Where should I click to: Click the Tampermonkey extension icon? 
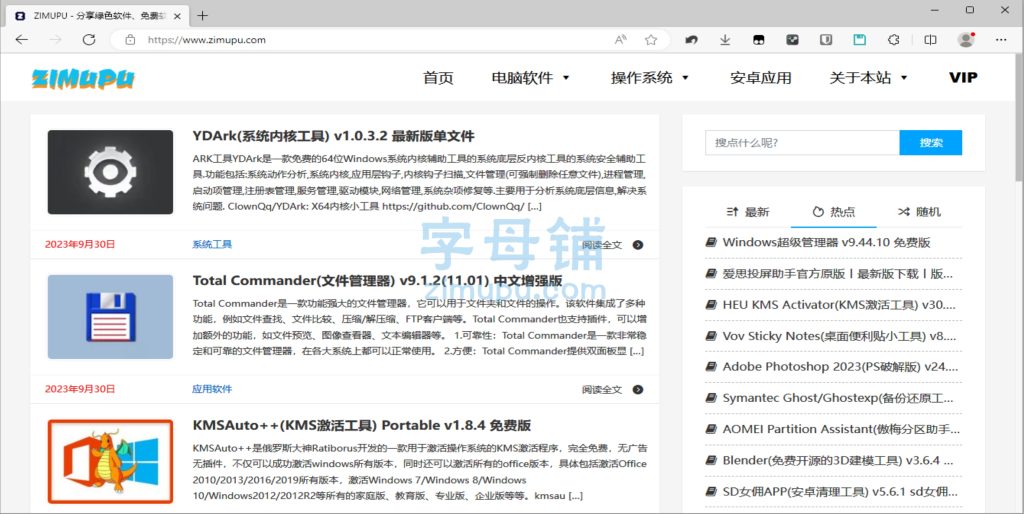point(759,40)
